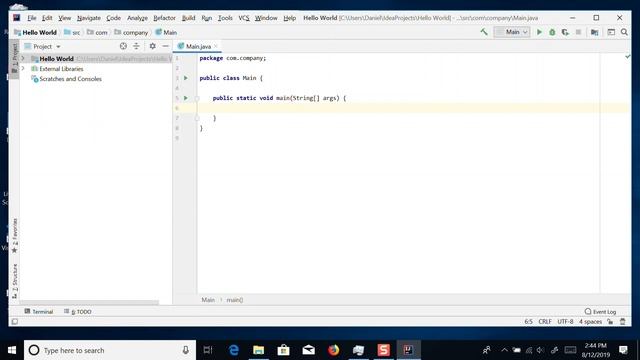The image size is (640, 360).
Task: Click the green inspection checkmark indicator
Action: pos(627,57)
